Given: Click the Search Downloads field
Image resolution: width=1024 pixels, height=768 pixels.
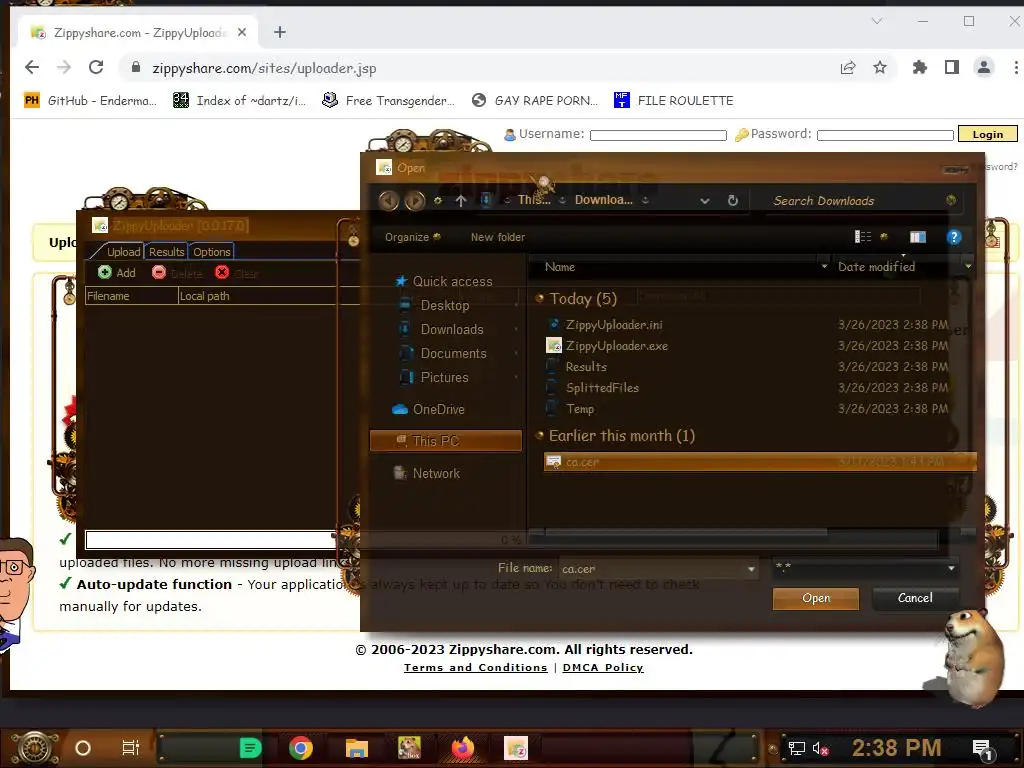Looking at the screenshot, I should [x=862, y=200].
